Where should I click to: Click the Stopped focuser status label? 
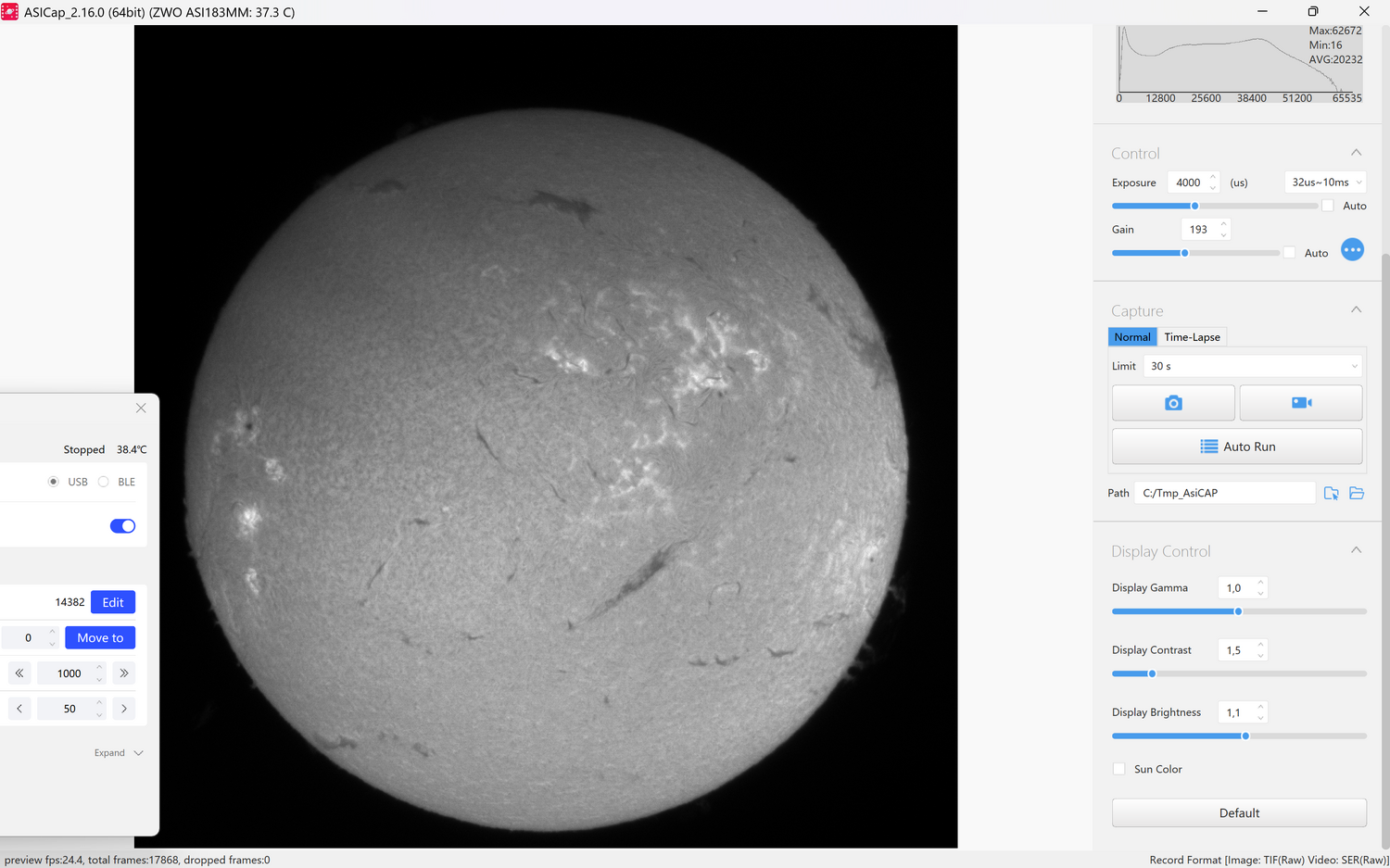pyautogui.click(x=84, y=449)
